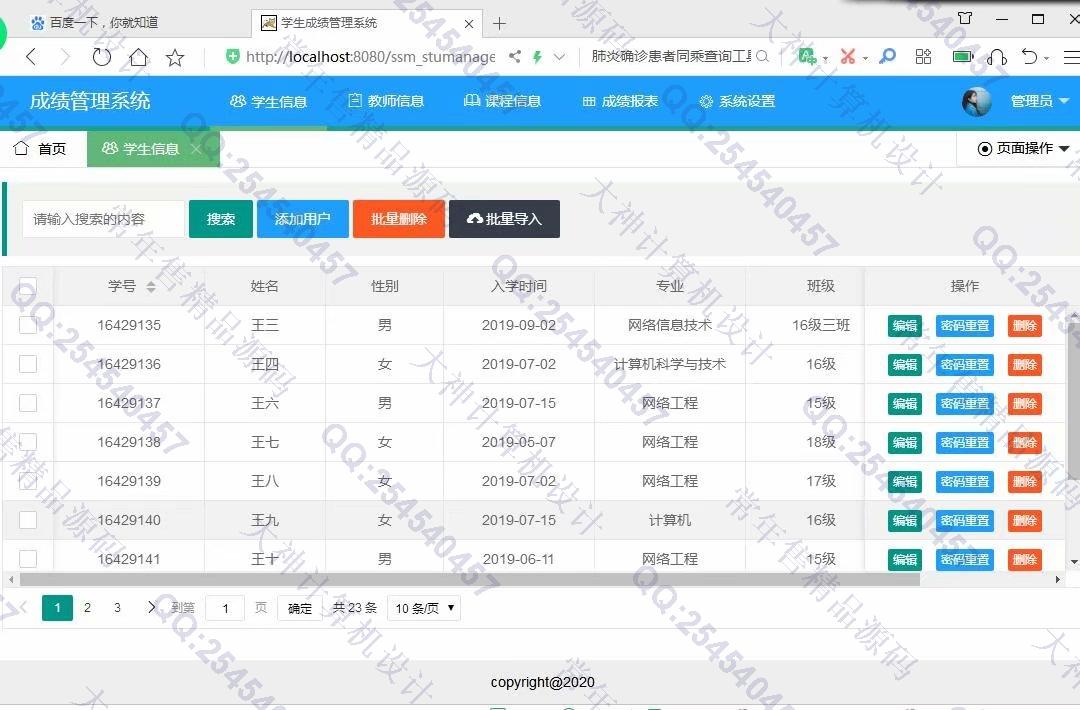Click the 请输入搜索的内容 search field
This screenshot has width=1080, height=710.
(103, 219)
